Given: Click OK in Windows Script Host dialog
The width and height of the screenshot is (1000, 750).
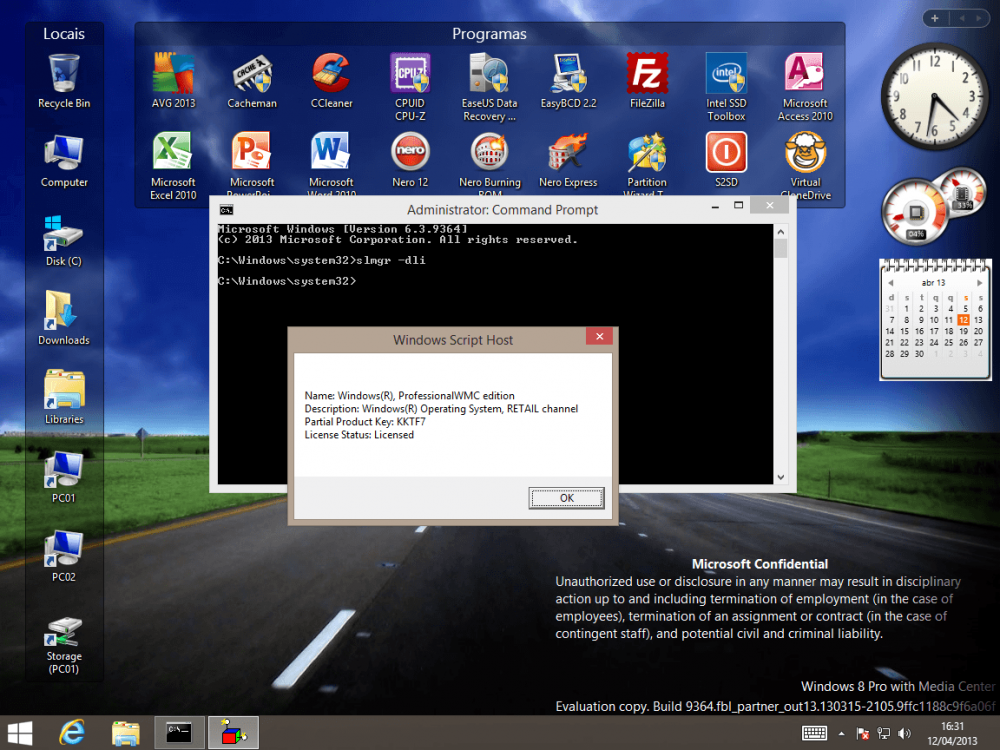Looking at the screenshot, I should (566, 498).
